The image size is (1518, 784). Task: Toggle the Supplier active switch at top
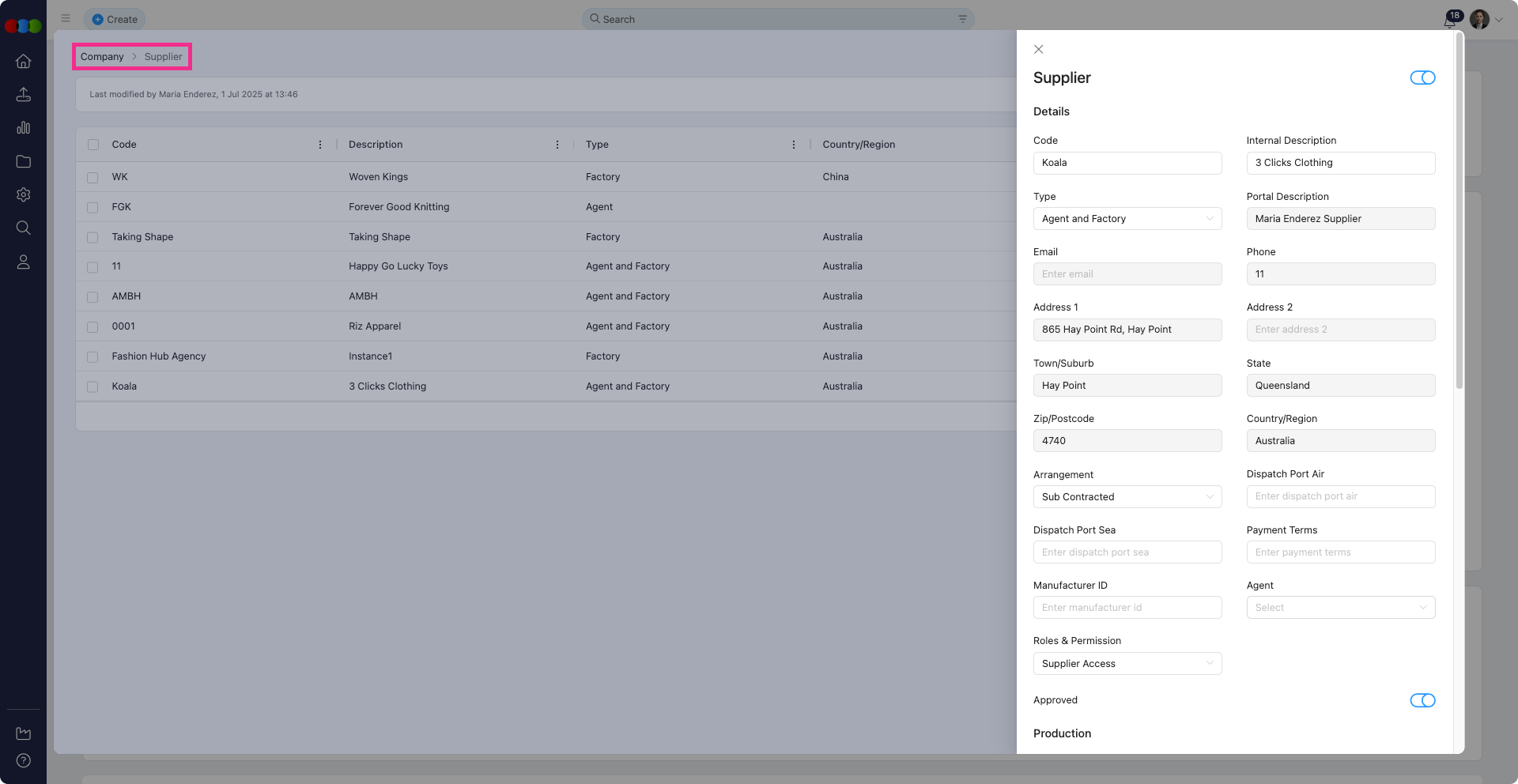pyautogui.click(x=1422, y=77)
